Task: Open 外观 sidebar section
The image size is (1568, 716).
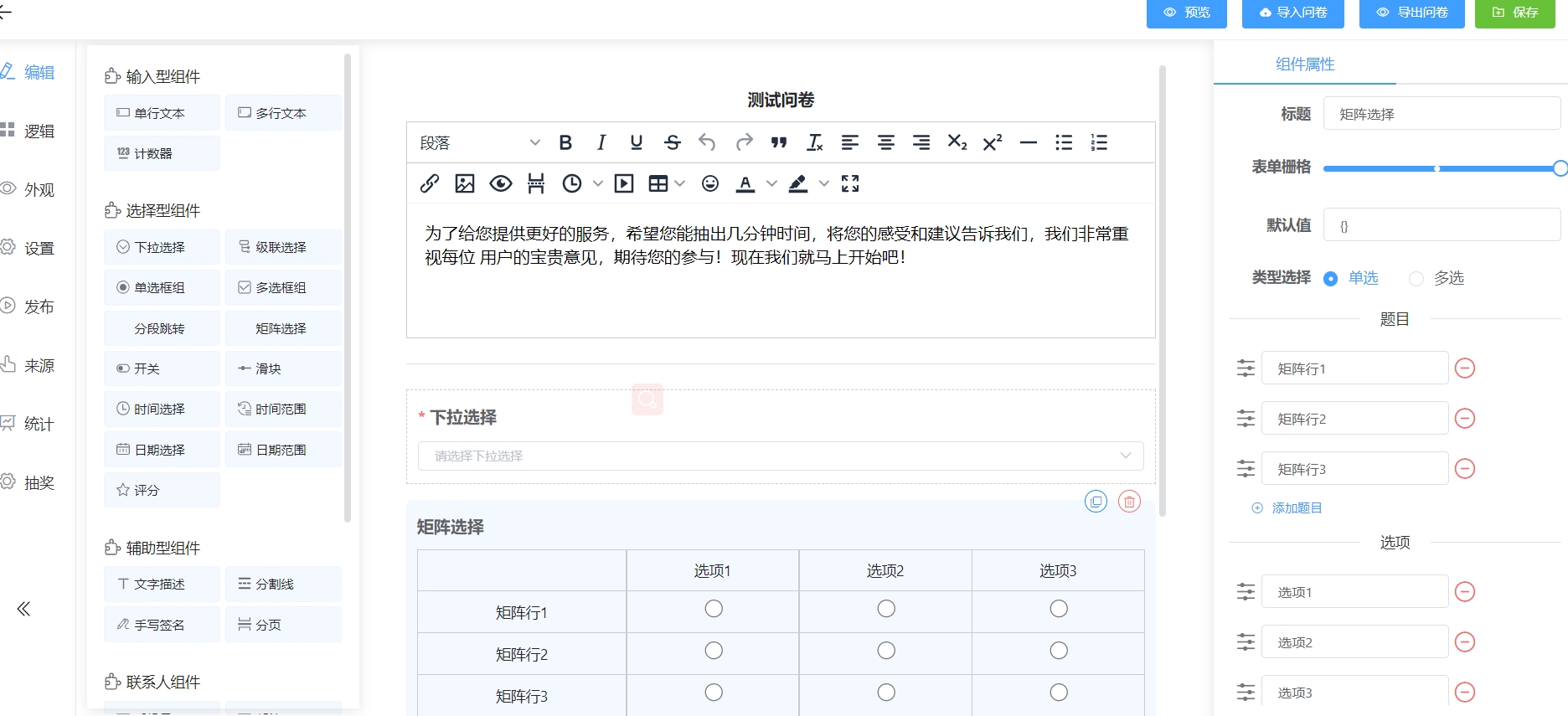Action: 28,189
